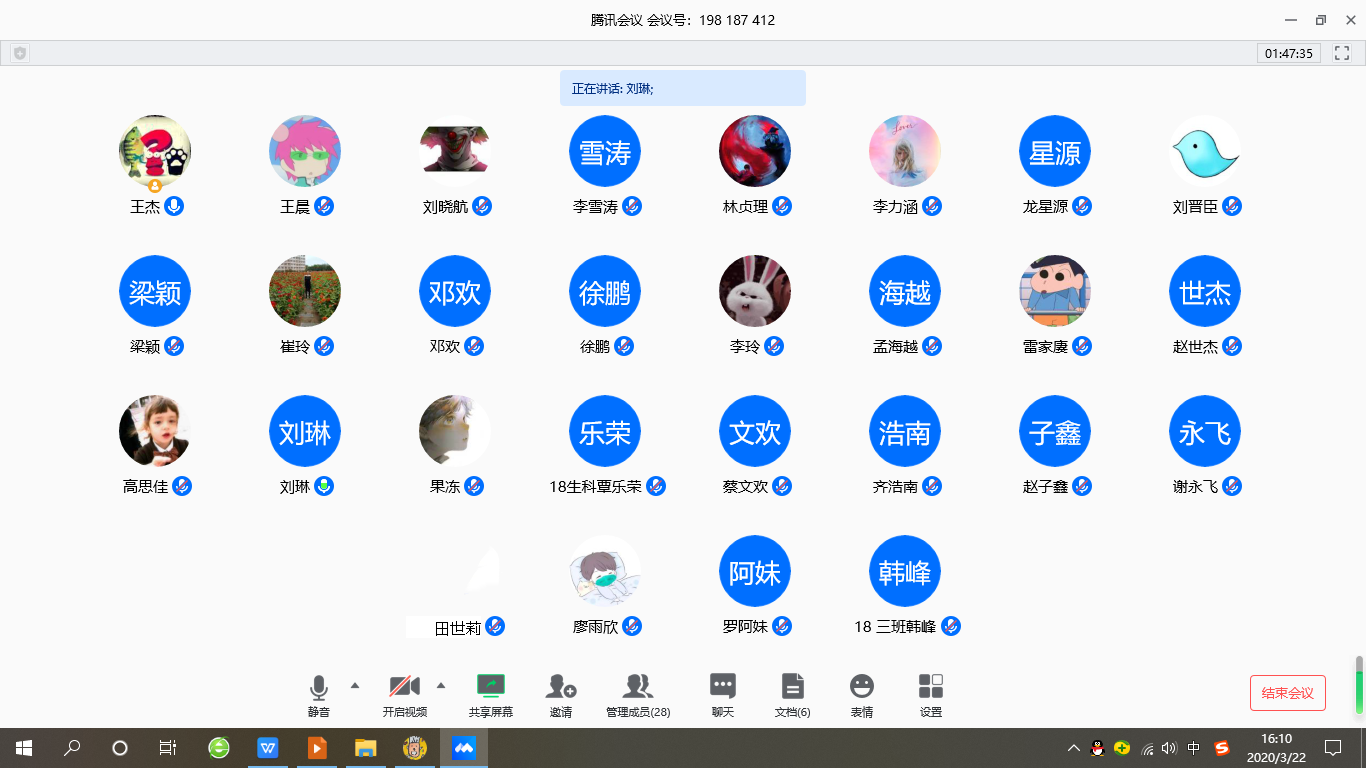Click the green scrollbar at right edge
This screenshot has width=1366, height=768.
tap(1359, 684)
